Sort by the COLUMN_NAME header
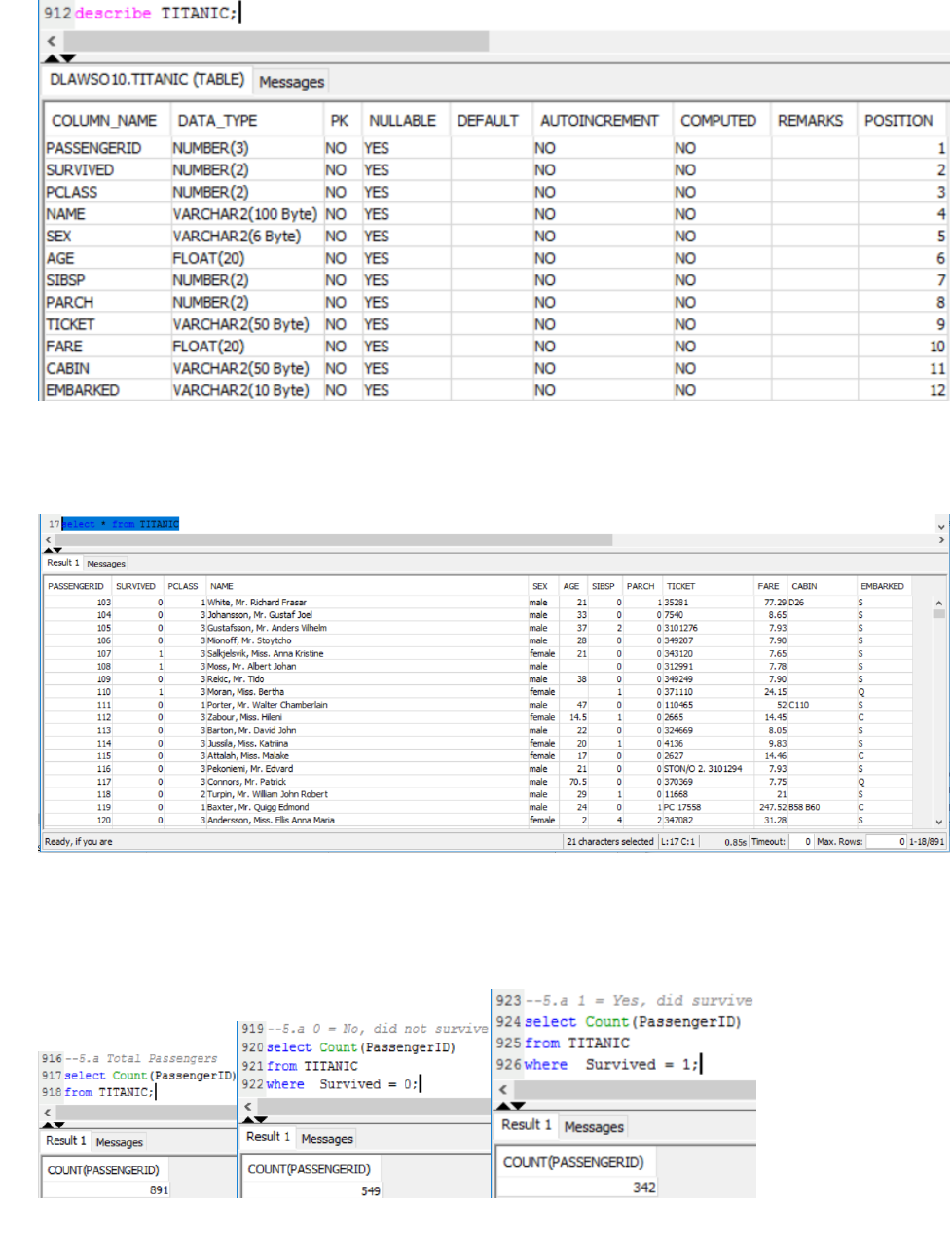 click(104, 121)
